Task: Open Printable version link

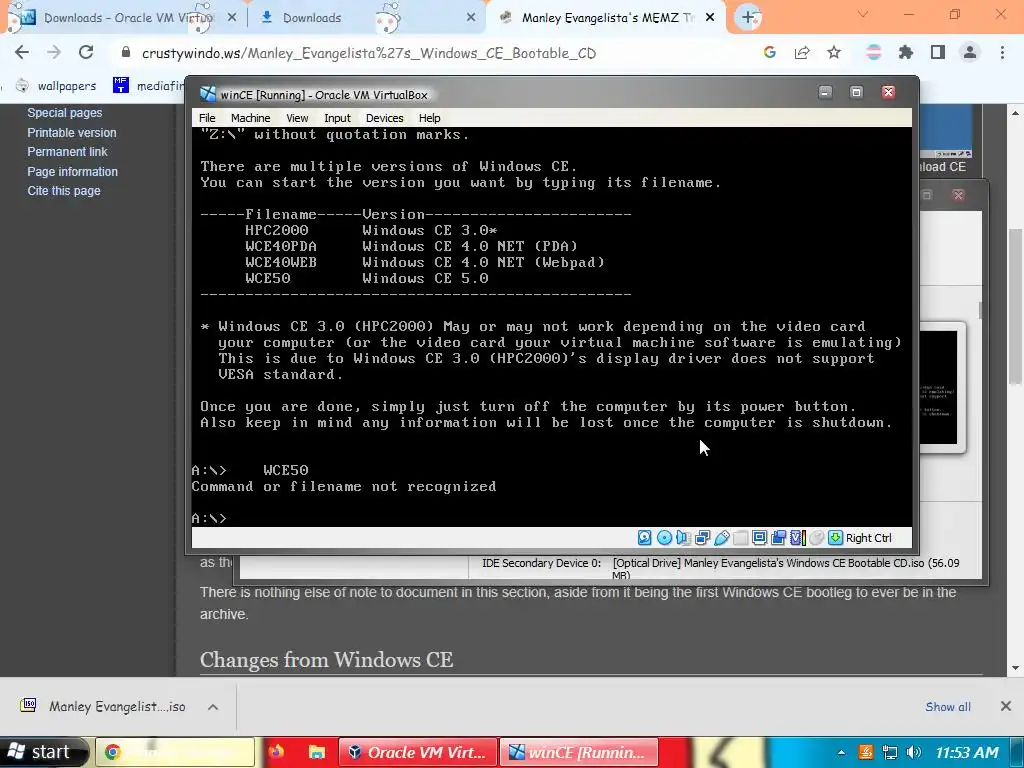Action: point(72,132)
